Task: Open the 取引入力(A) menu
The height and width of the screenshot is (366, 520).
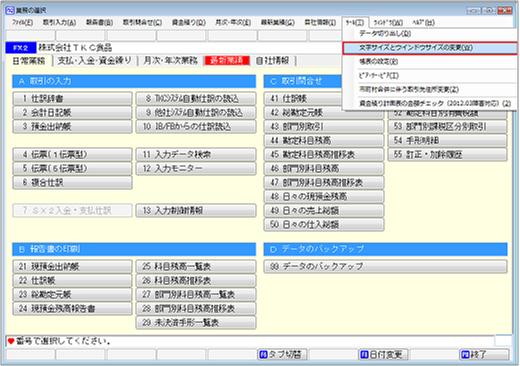Action: (59, 23)
